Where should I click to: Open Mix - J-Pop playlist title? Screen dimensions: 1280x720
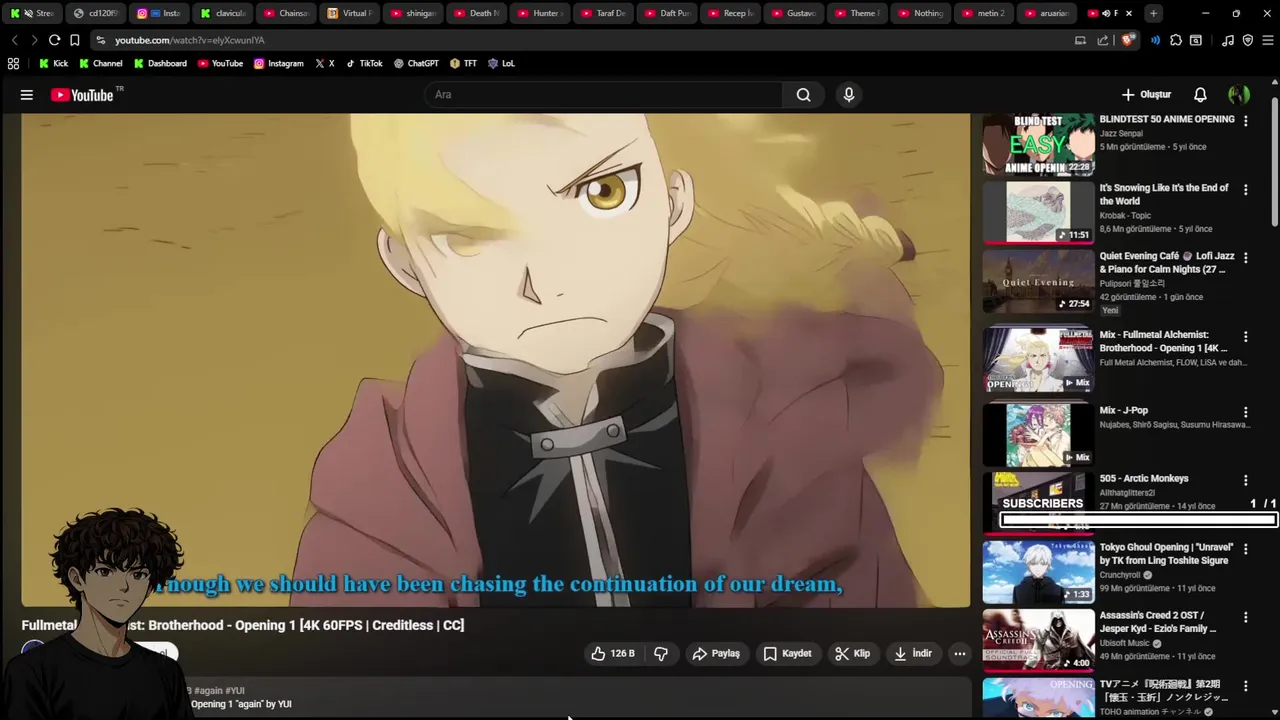(1124, 410)
